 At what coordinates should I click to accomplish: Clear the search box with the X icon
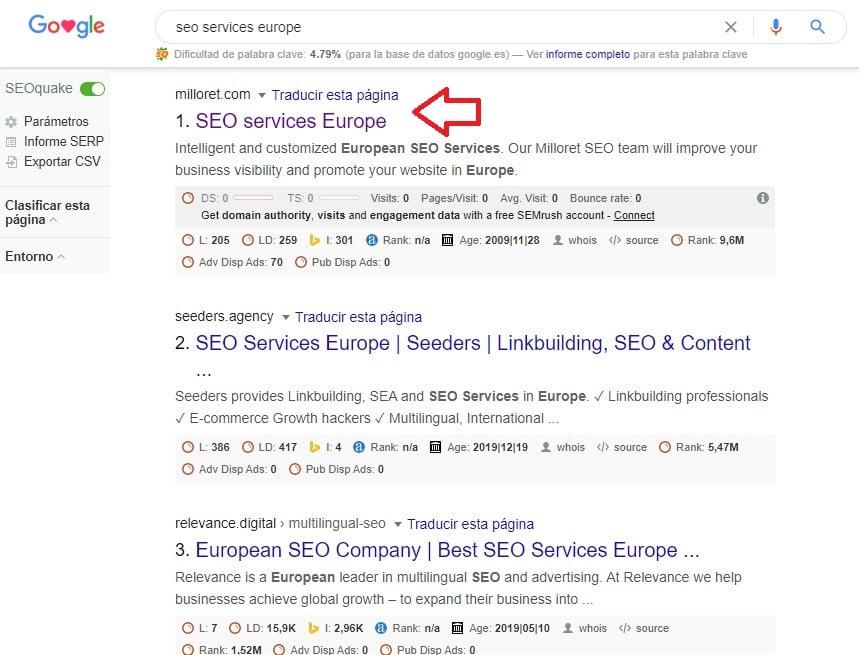731,27
